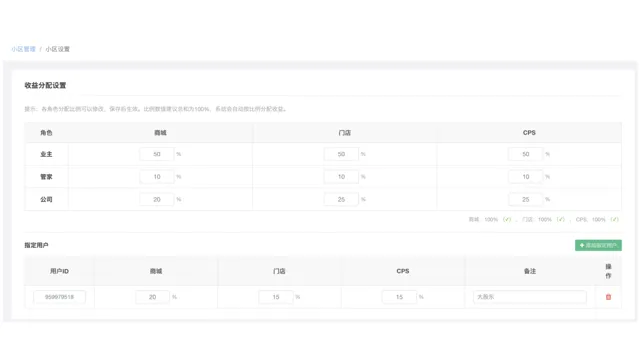Click the 管家 row label
The width and height of the screenshot is (640, 360).
click(x=46, y=177)
